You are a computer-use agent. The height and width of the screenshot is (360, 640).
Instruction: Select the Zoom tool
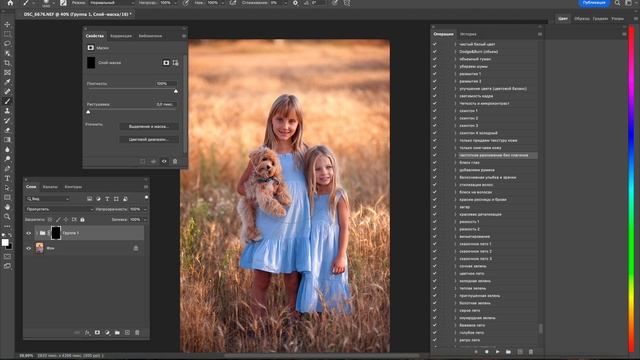tap(7, 217)
